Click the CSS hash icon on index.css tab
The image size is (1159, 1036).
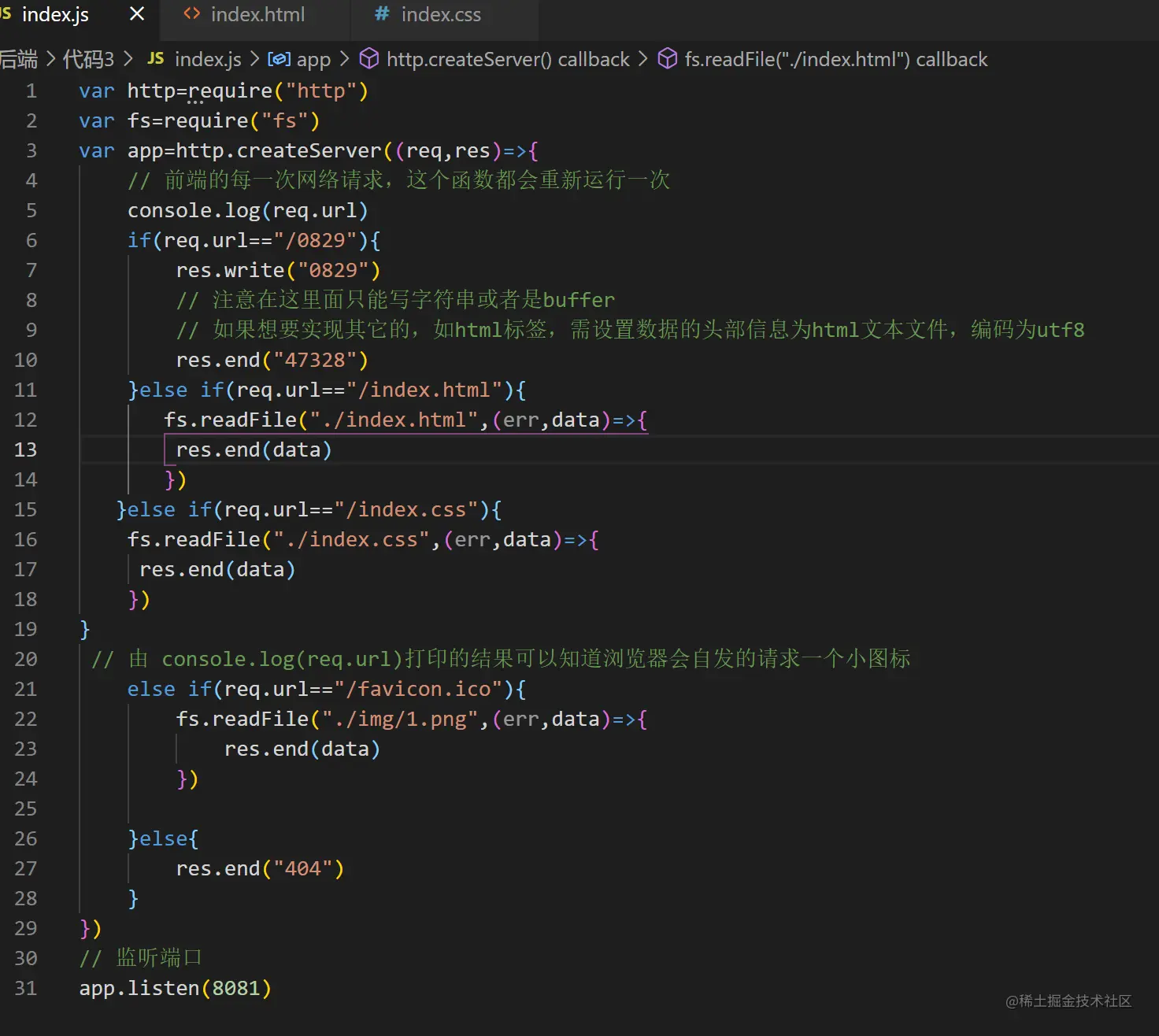[382, 14]
